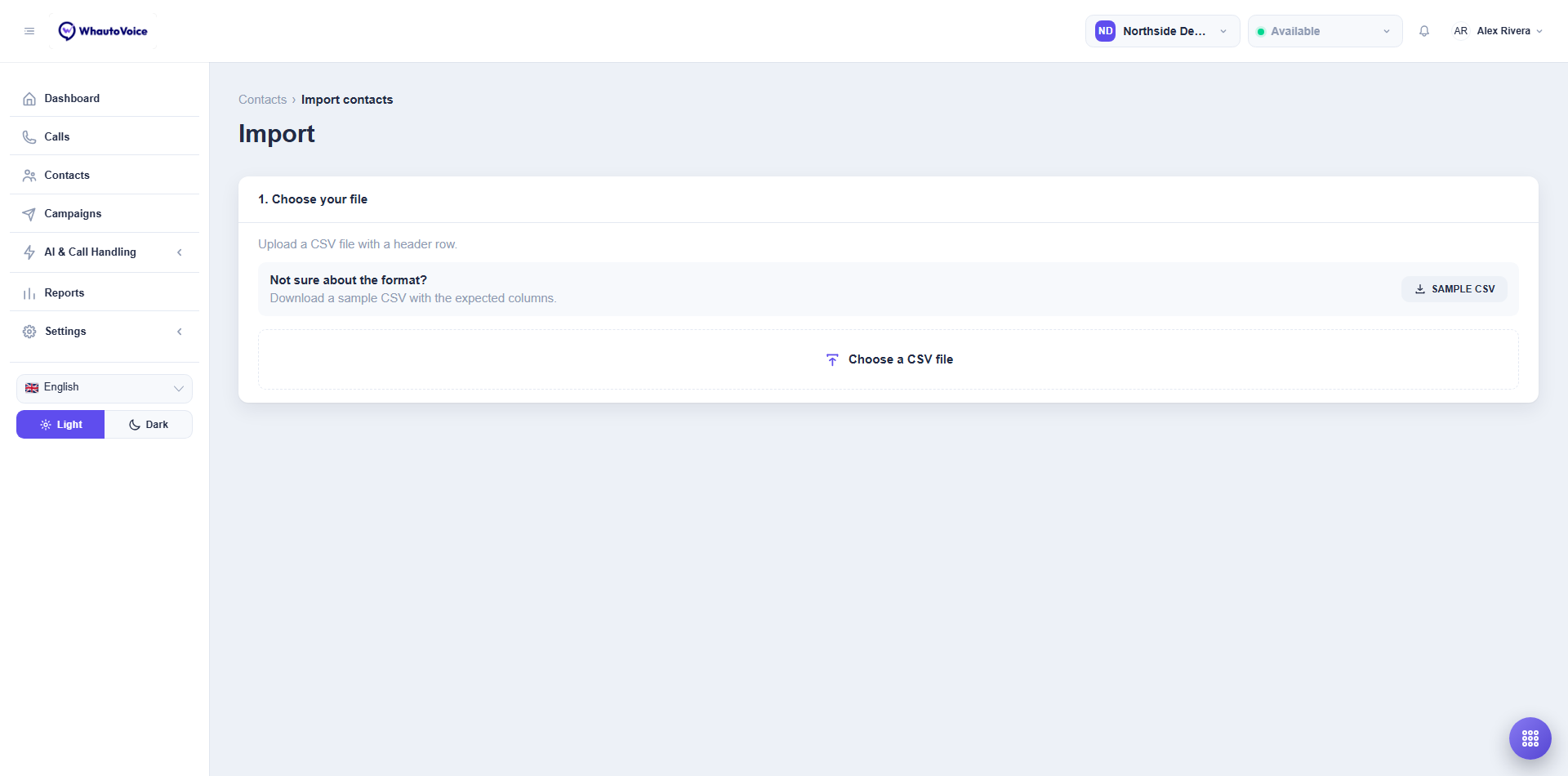
Task: Click the Calls phone icon
Action: [x=29, y=137]
